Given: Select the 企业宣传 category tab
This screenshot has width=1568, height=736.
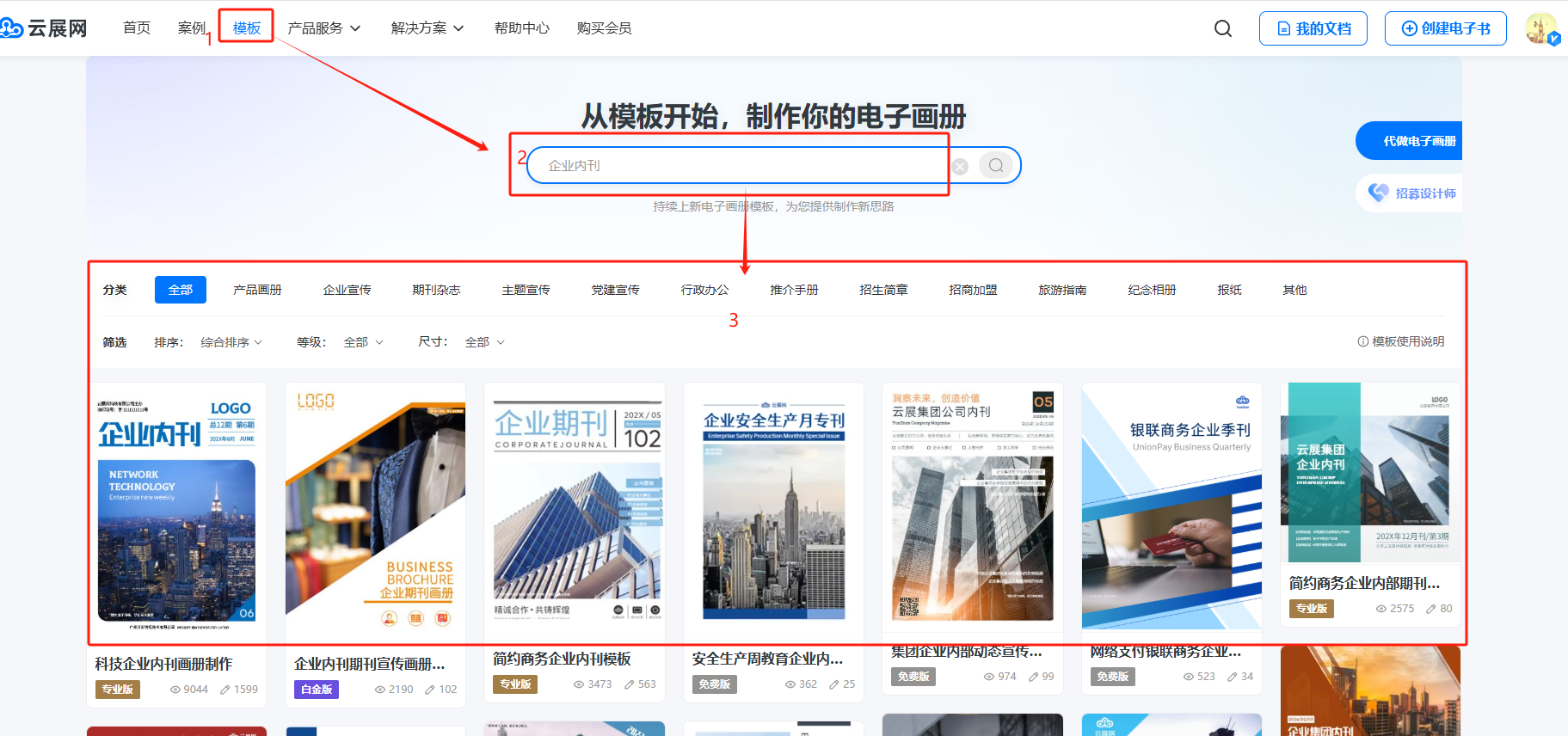Looking at the screenshot, I should click(347, 290).
